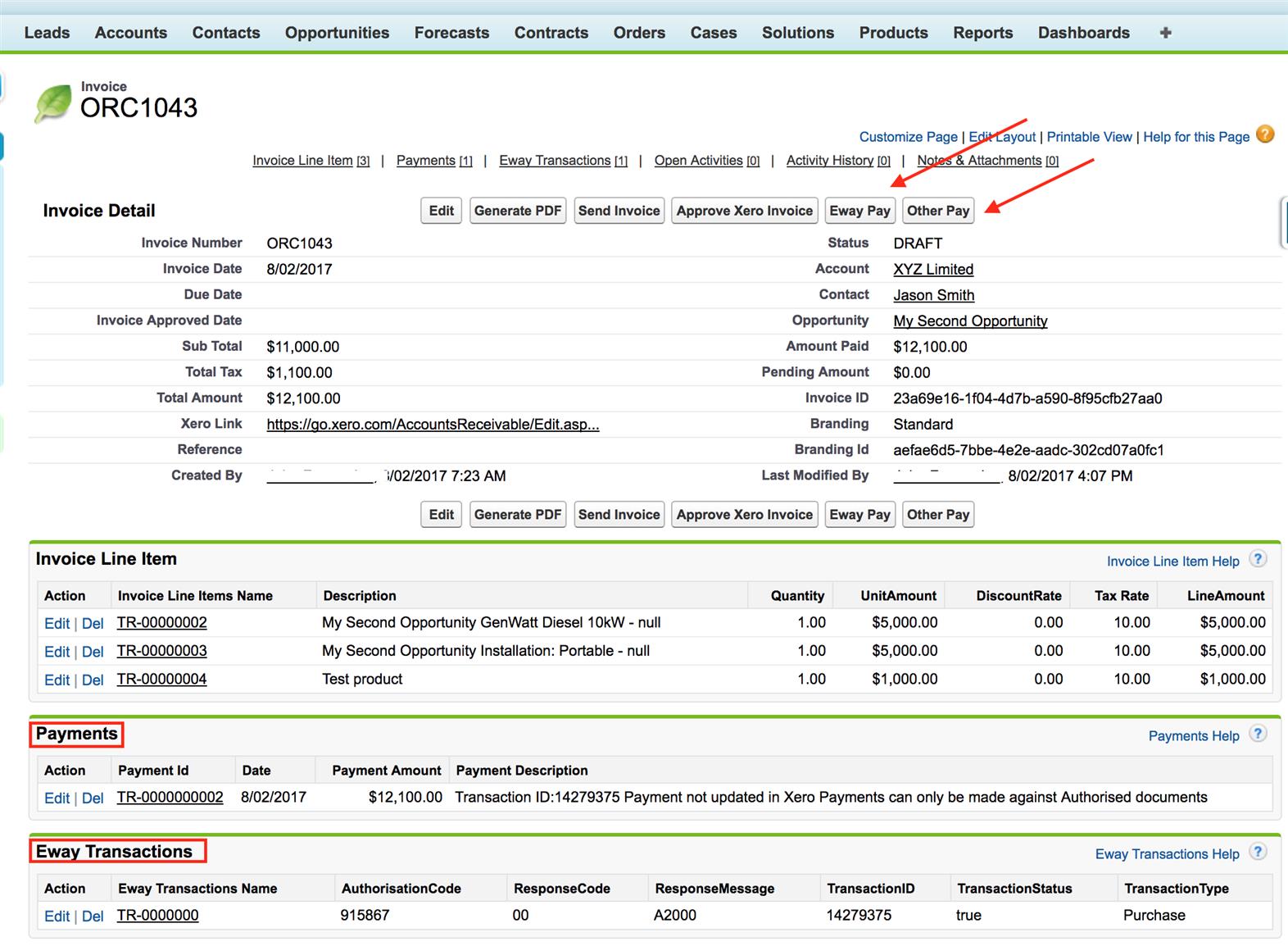Click the top Generate PDF button

[x=518, y=211]
